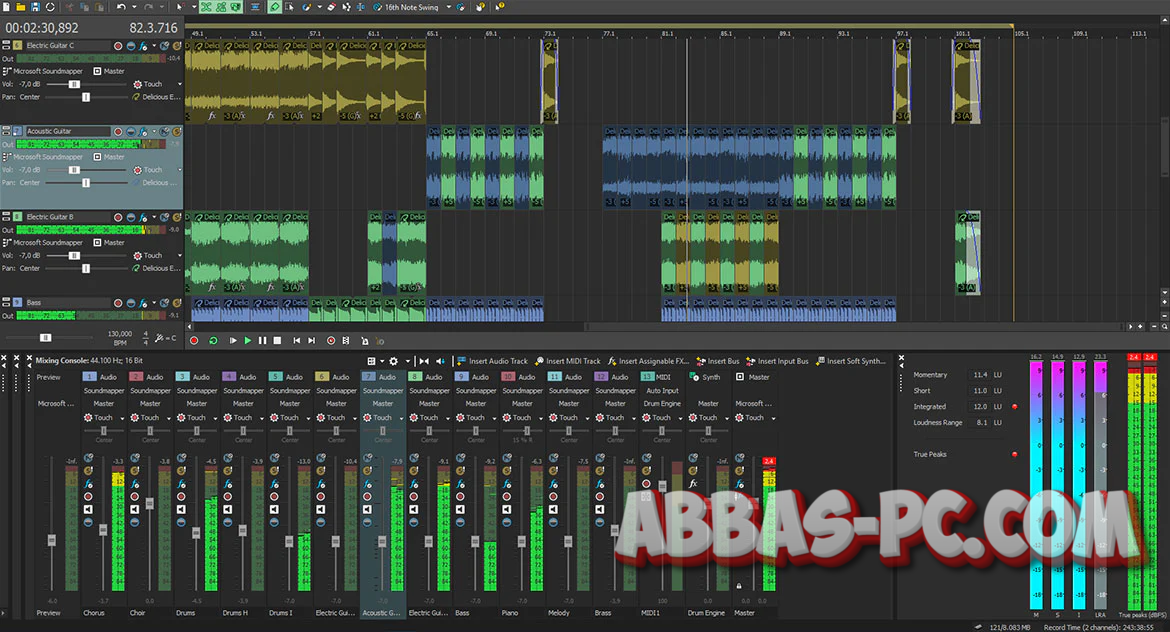Screen dimensions: 1170x632
Task: Expand the FX dropdown arrow on Electric Guitar C
Action: (x=153, y=45)
